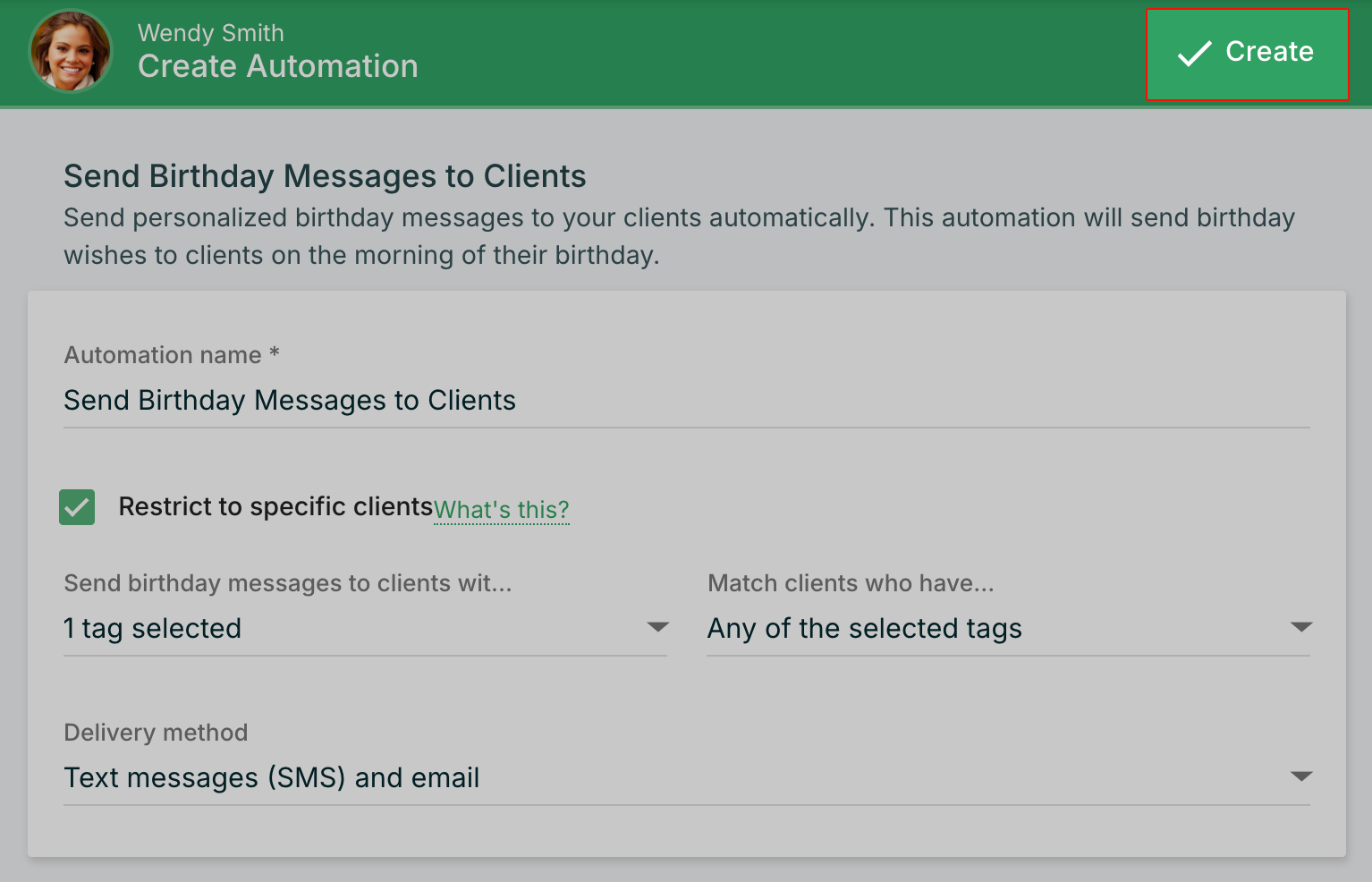
Task: Click the "Send Birthday Messages to Clients" page heading
Action: (x=325, y=177)
